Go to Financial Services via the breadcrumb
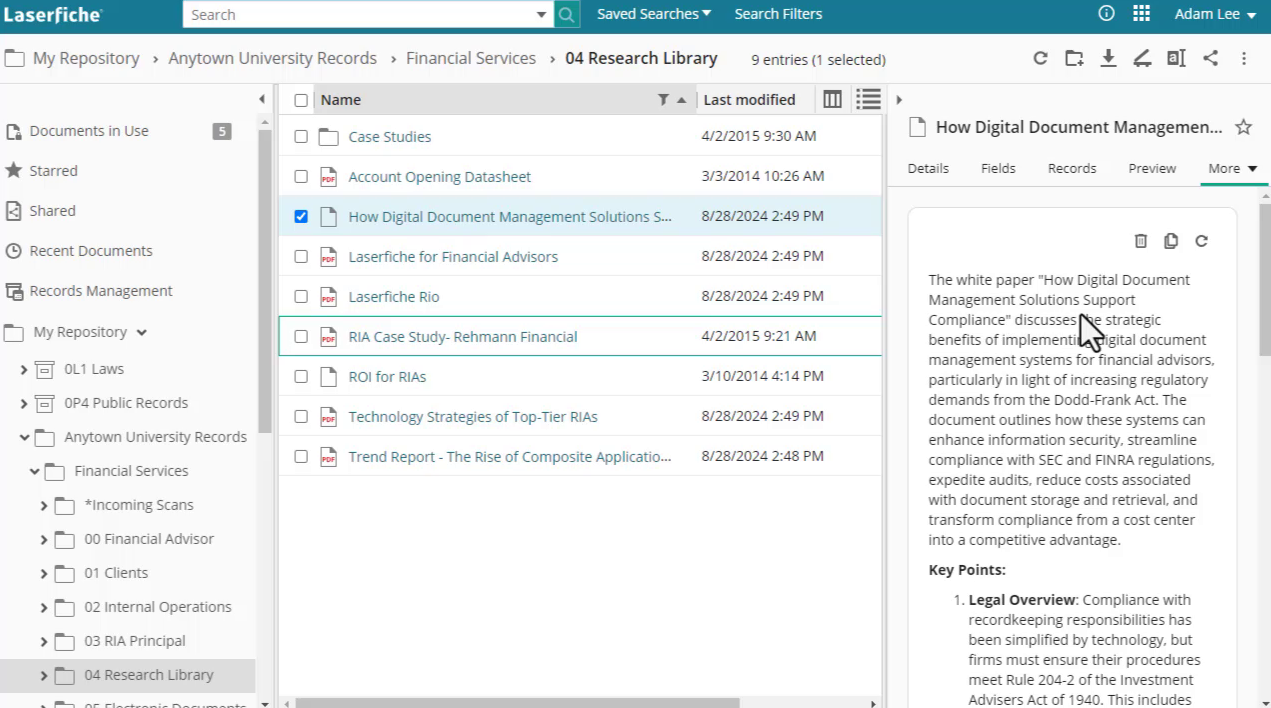This screenshot has width=1271, height=708. [x=470, y=59]
